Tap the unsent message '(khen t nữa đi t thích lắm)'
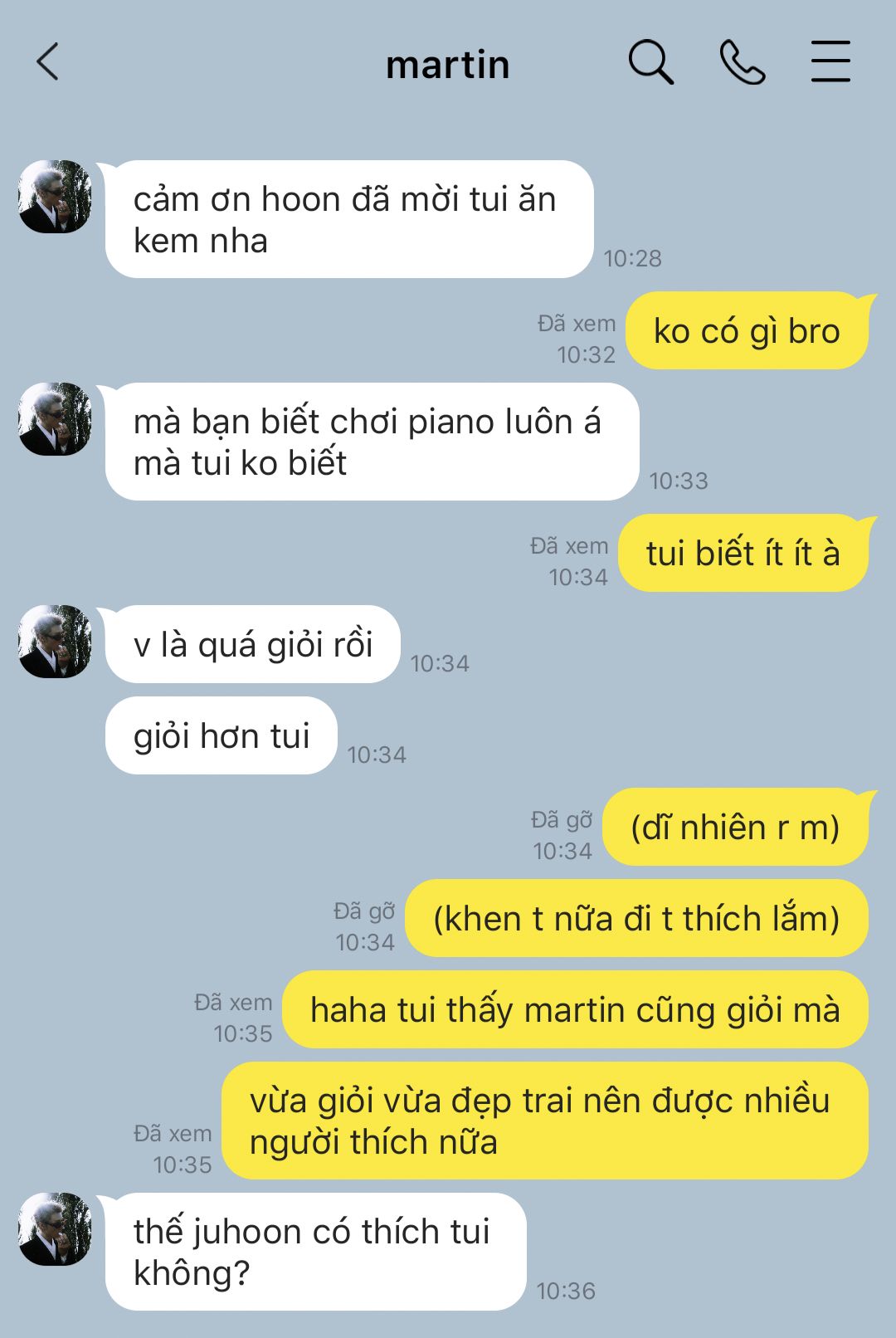896x1338 pixels. [636, 918]
